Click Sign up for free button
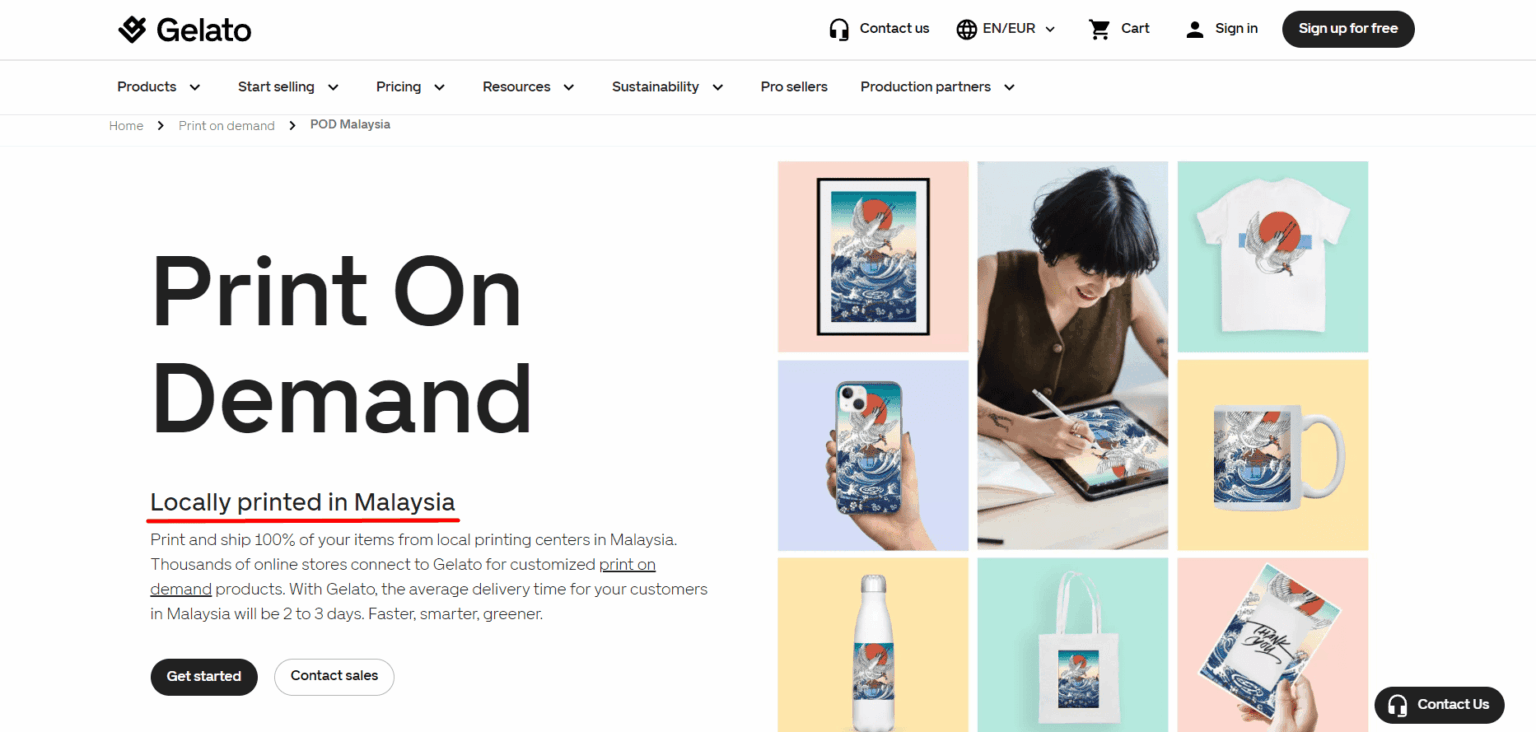This screenshot has height=732, width=1536. pyautogui.click(x=1348, y=29)
